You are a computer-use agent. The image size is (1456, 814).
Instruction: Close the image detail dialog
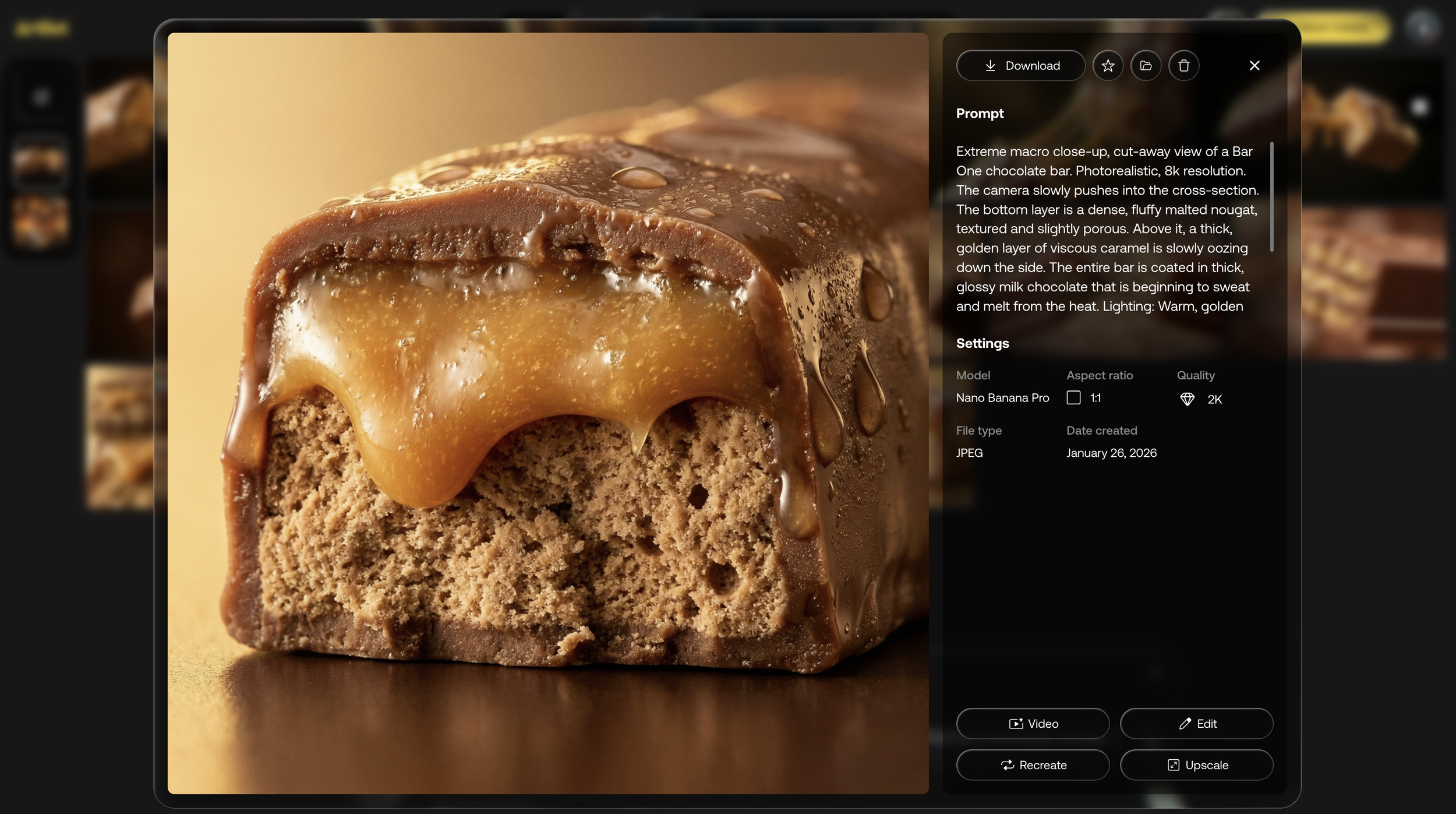[x=1254, y=66]
